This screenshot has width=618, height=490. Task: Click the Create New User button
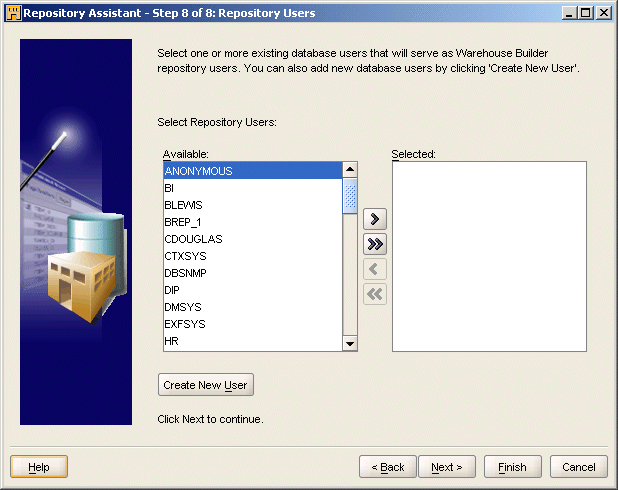click(x=206, y=385)
